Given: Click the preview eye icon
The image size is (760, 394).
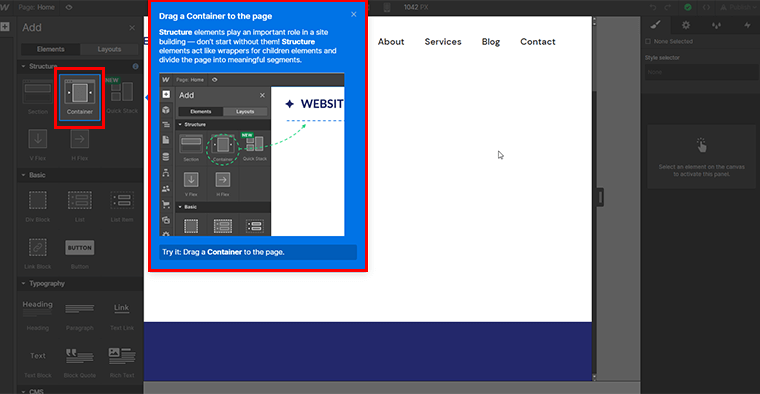Looking at the screenshot, I should point(69,7).
